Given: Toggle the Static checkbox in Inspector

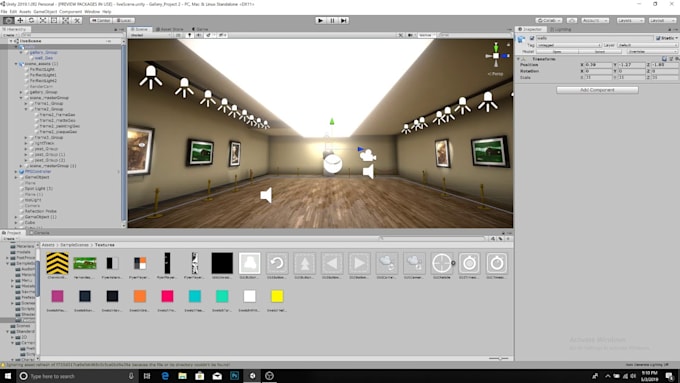Looking at the screenshot, I should coord(658,38).
